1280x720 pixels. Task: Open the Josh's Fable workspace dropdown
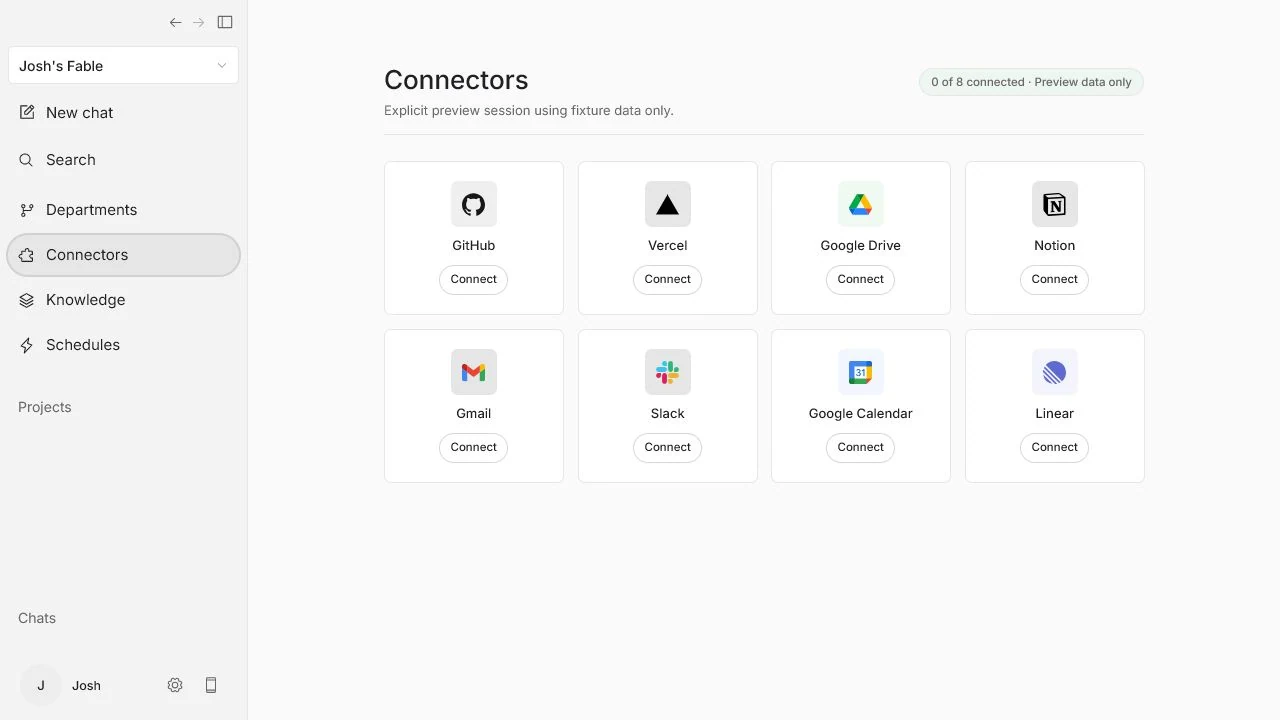pos(123,65)
